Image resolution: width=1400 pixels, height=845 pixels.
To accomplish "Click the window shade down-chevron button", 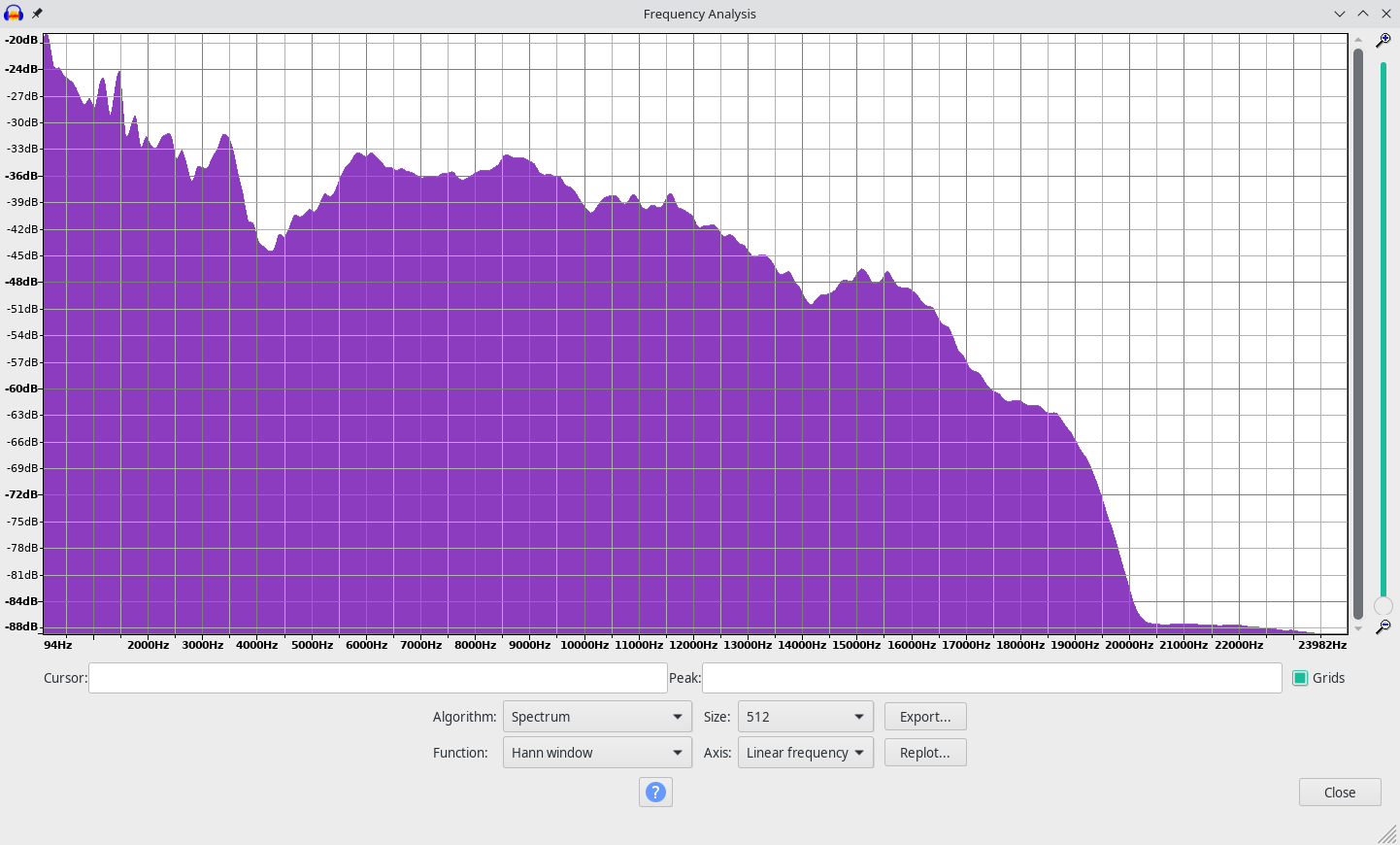I will pyautogui.click(x=1340, y=14).
